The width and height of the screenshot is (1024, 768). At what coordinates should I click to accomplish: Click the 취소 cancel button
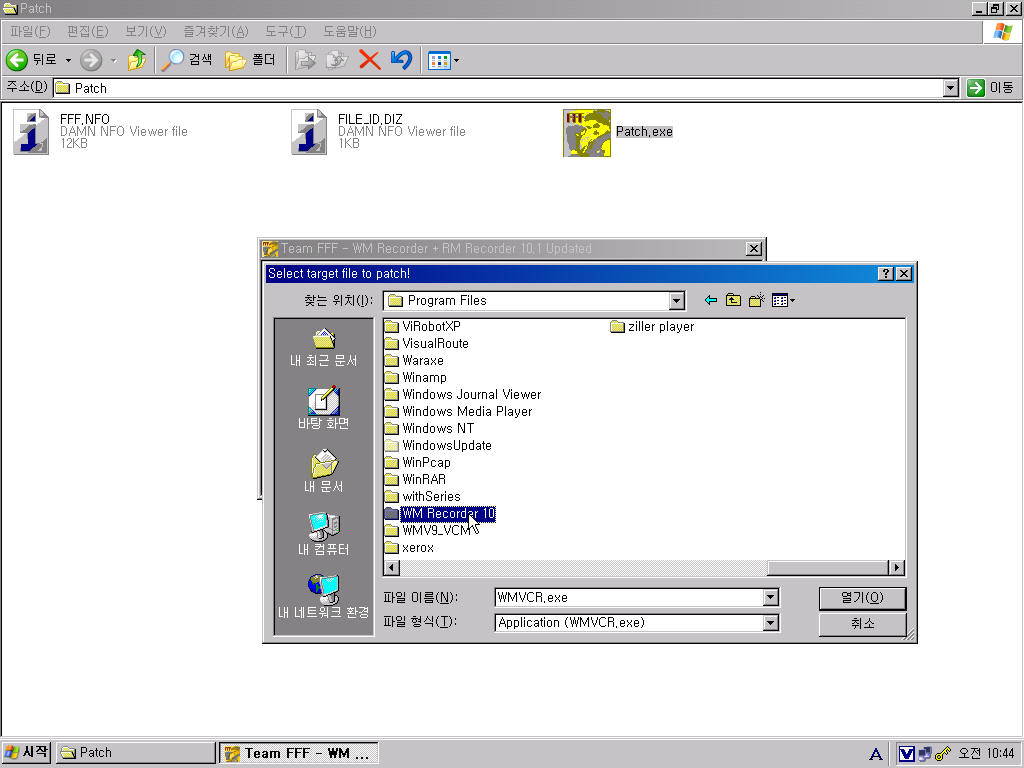click(x=862, y=624)
